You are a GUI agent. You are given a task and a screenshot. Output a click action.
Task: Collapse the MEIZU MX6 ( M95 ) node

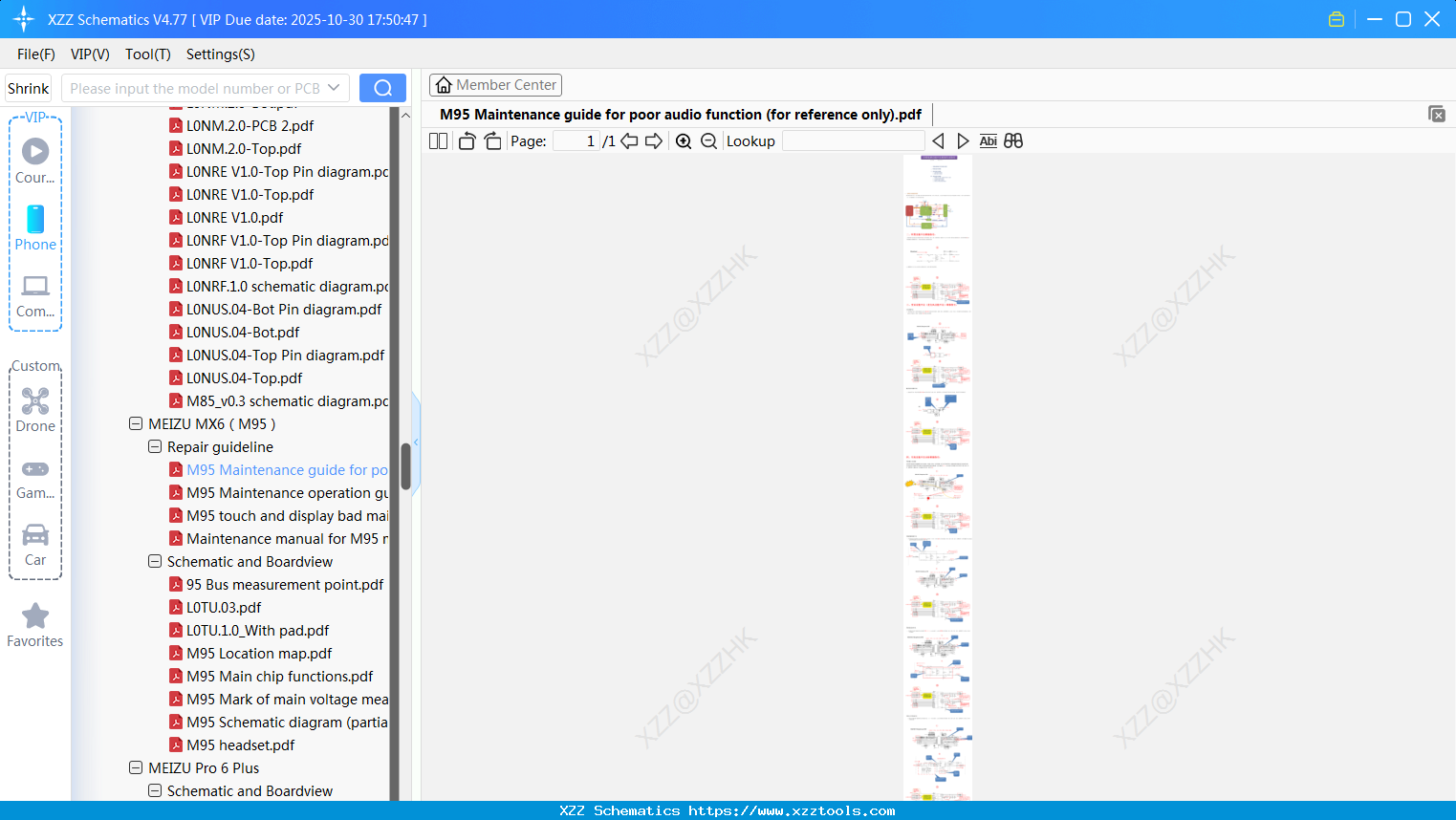tap(136, 423)
